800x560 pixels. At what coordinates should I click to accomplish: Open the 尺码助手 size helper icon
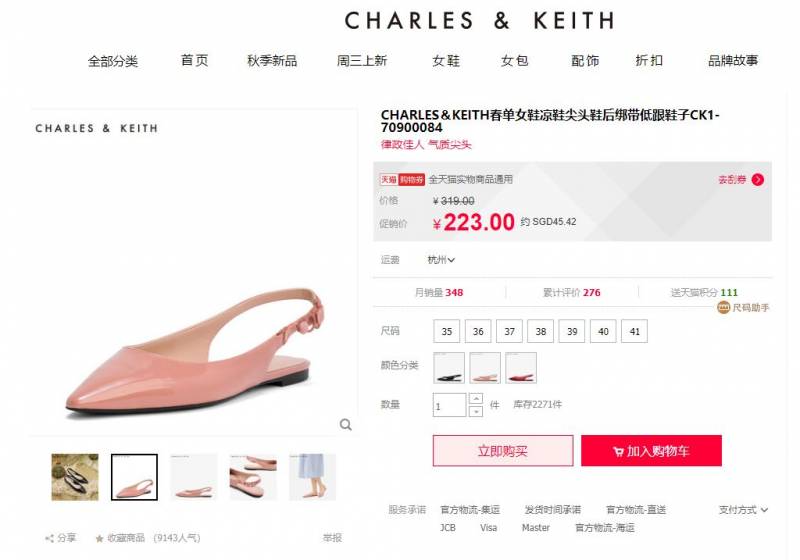point(723,308)
